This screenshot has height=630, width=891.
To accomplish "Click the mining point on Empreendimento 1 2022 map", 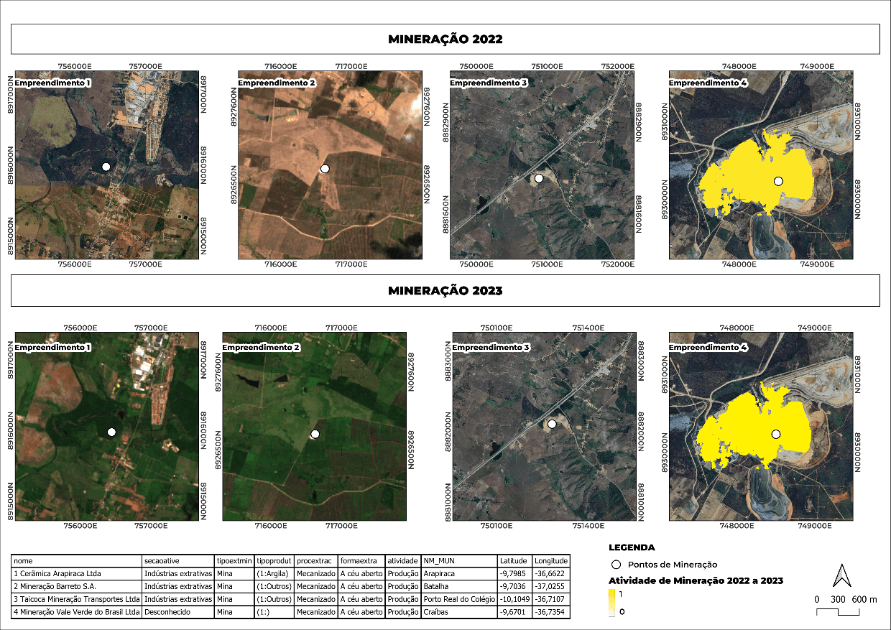I will (x=106, y=167).
